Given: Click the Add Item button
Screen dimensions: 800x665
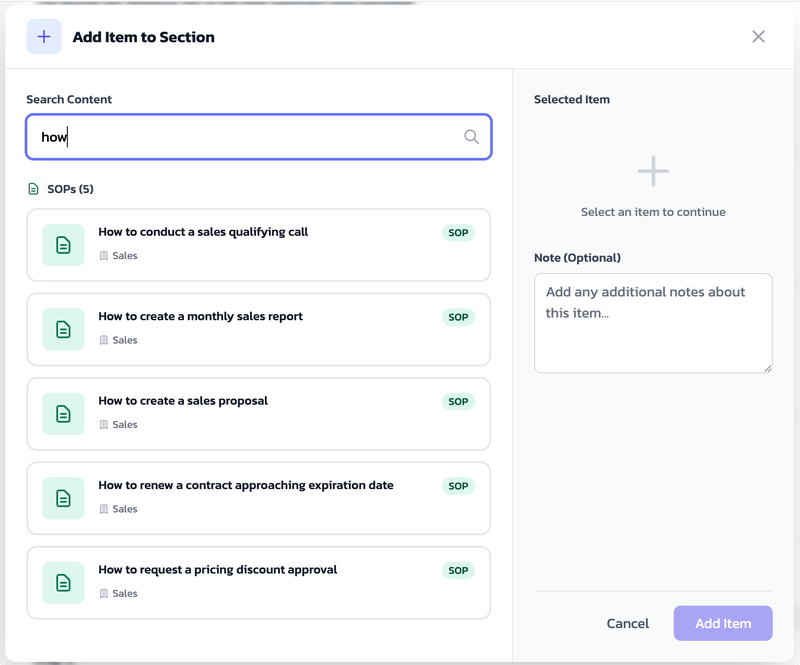Looking at the screenshot, I should click(x=722, y=623).
